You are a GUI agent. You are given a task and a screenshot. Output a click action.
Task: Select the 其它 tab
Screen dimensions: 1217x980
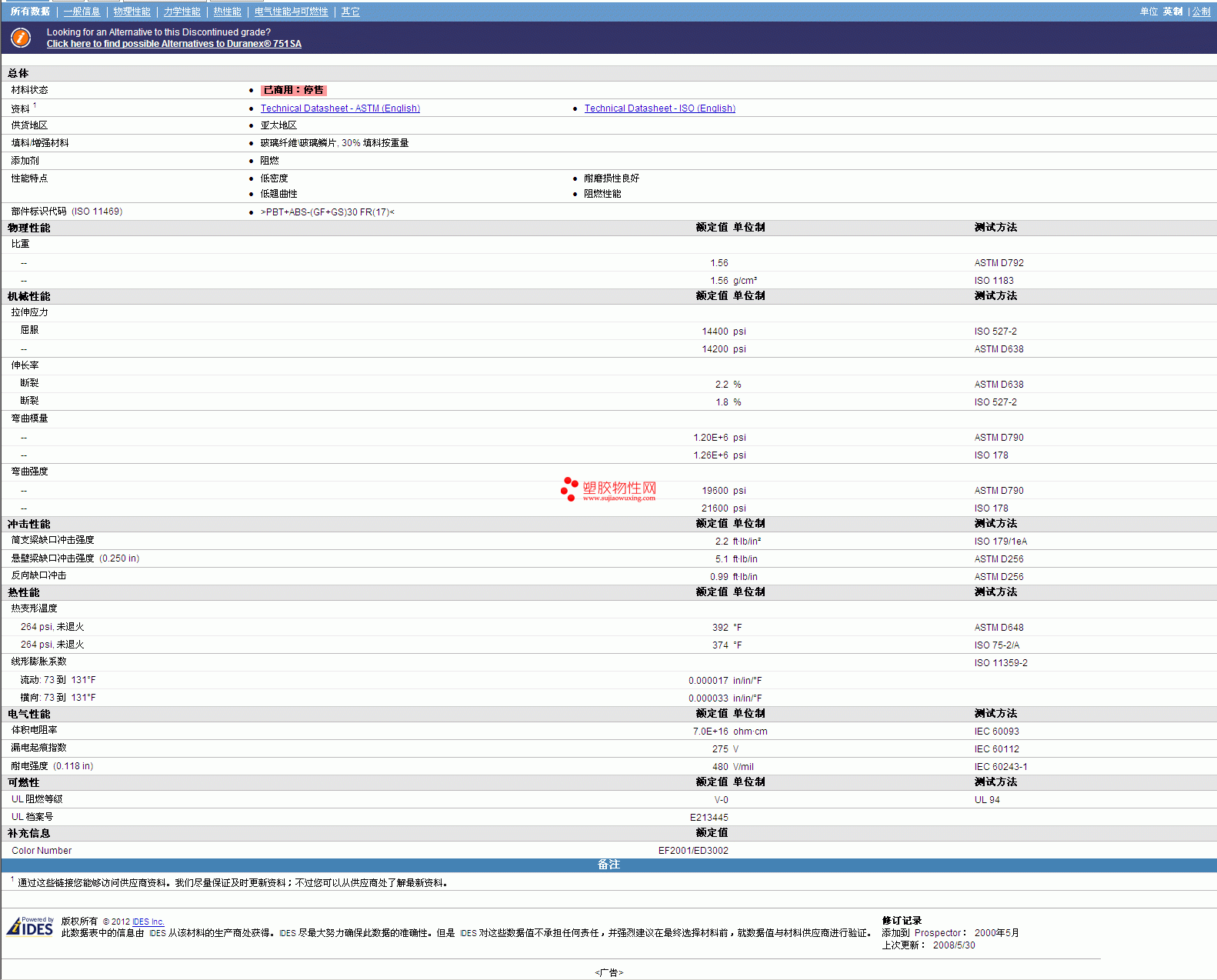pos(350,12)
